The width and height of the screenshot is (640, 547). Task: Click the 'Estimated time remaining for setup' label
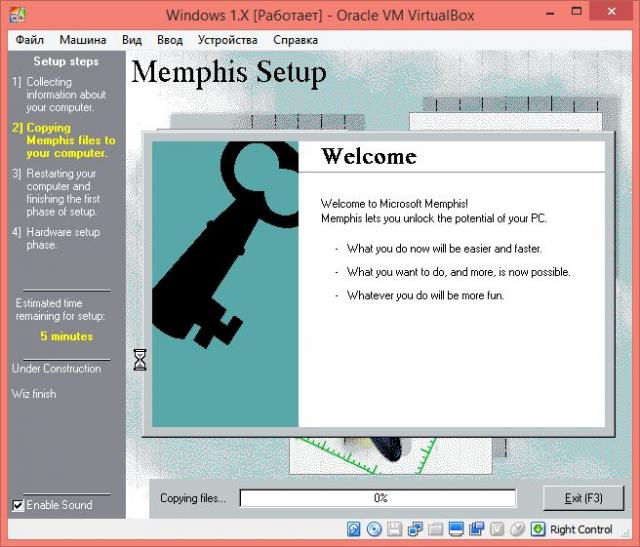[60, 309]
